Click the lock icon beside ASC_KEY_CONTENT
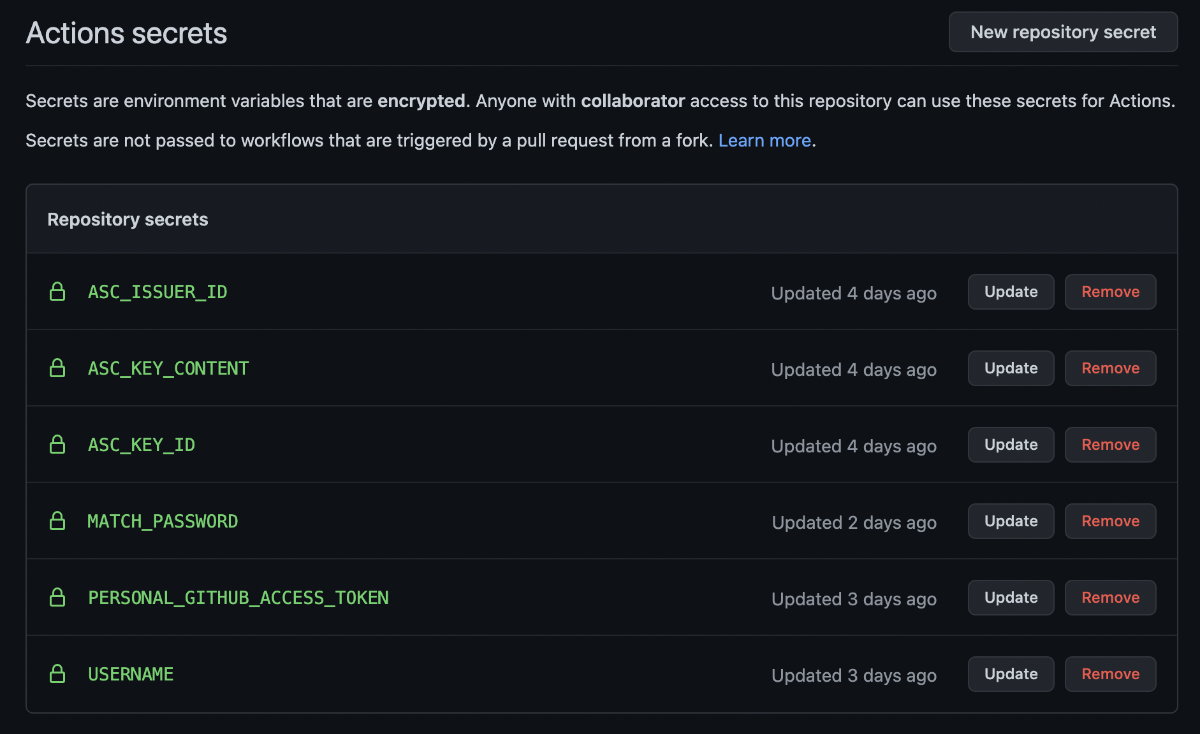 (58, 368)
